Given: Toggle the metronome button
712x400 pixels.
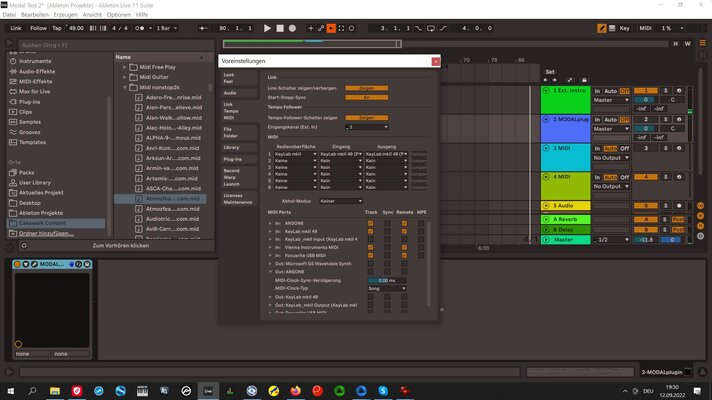Looking at the screenshot, I should (140, 28).
